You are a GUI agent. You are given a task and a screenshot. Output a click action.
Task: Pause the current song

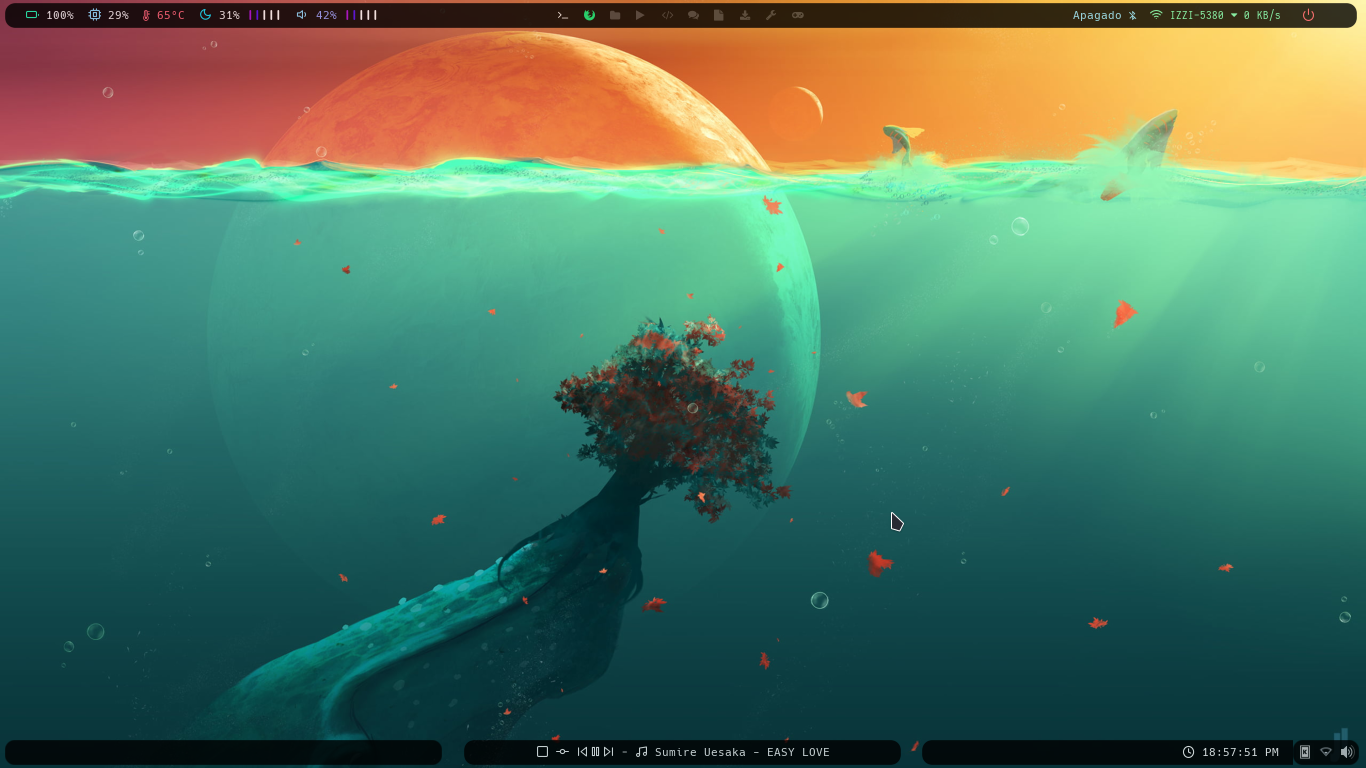(595, 752)
